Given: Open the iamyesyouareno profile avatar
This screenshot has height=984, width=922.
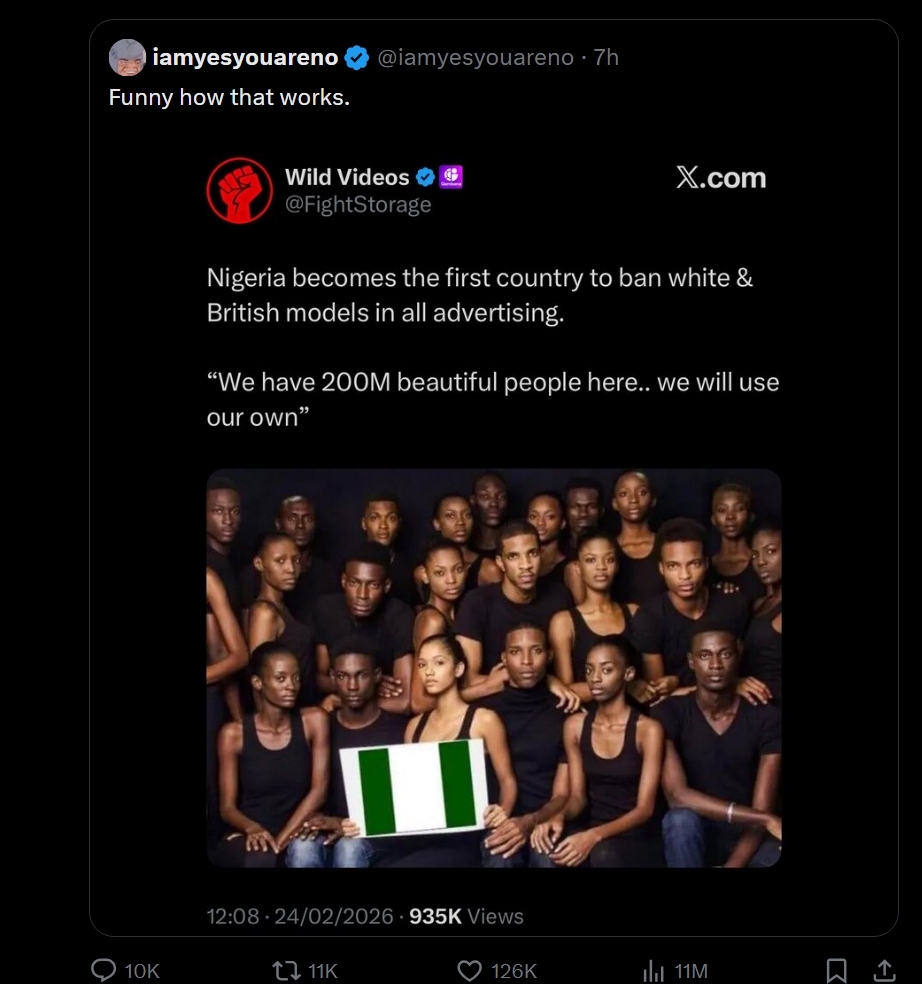Looking at the screenshot, I should (x=127, y=58).
